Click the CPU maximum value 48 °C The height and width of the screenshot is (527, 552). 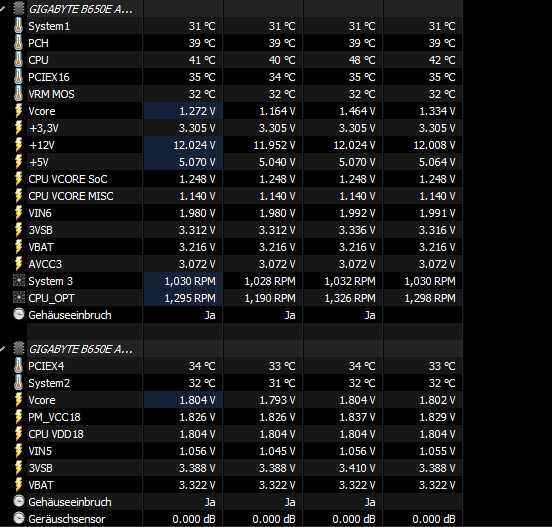362,60
